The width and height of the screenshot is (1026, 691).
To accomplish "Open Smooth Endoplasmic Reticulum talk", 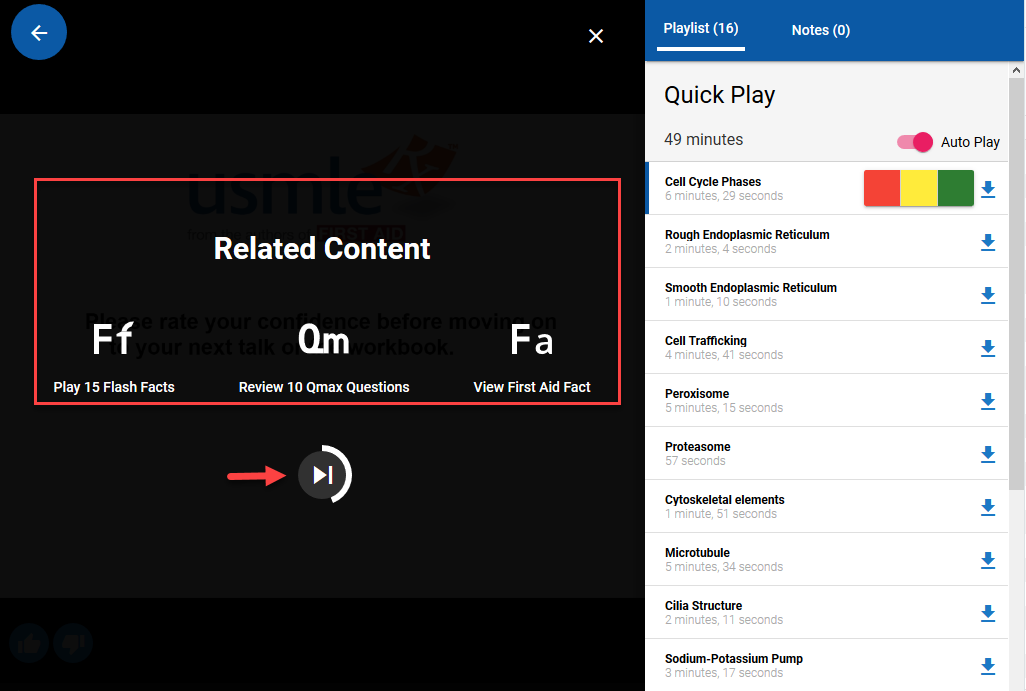I will tap(826, 294).
